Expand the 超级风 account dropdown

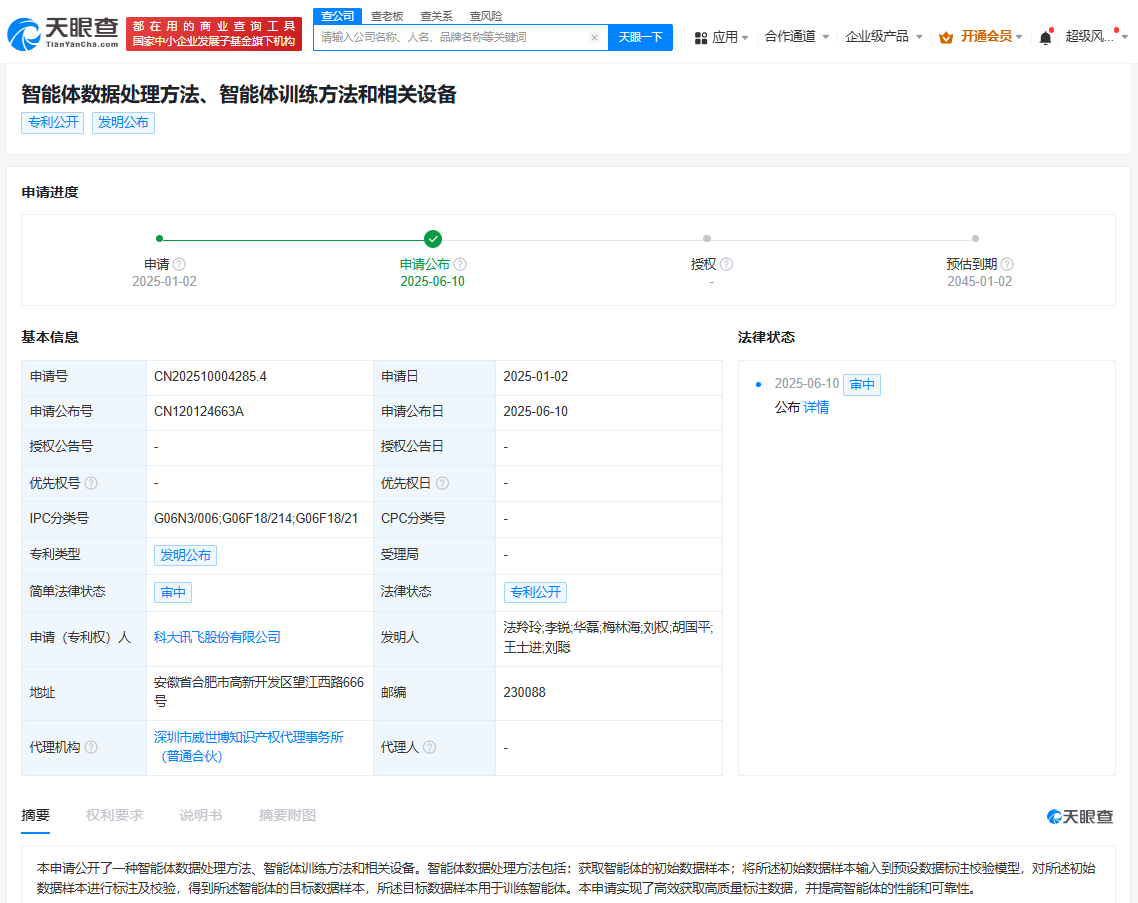point(1095,36)
